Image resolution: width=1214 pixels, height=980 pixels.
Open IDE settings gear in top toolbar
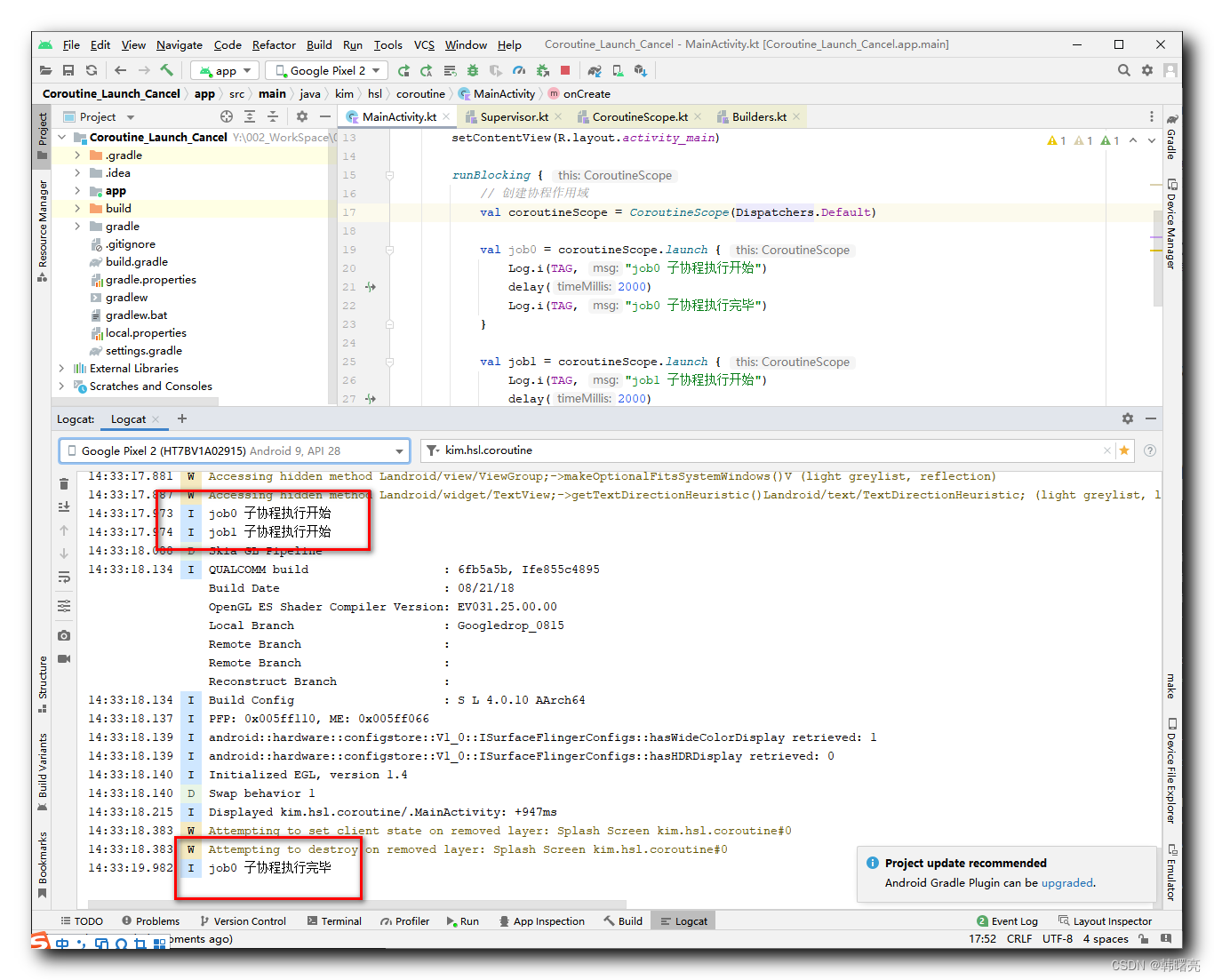tap(1147, 70)
